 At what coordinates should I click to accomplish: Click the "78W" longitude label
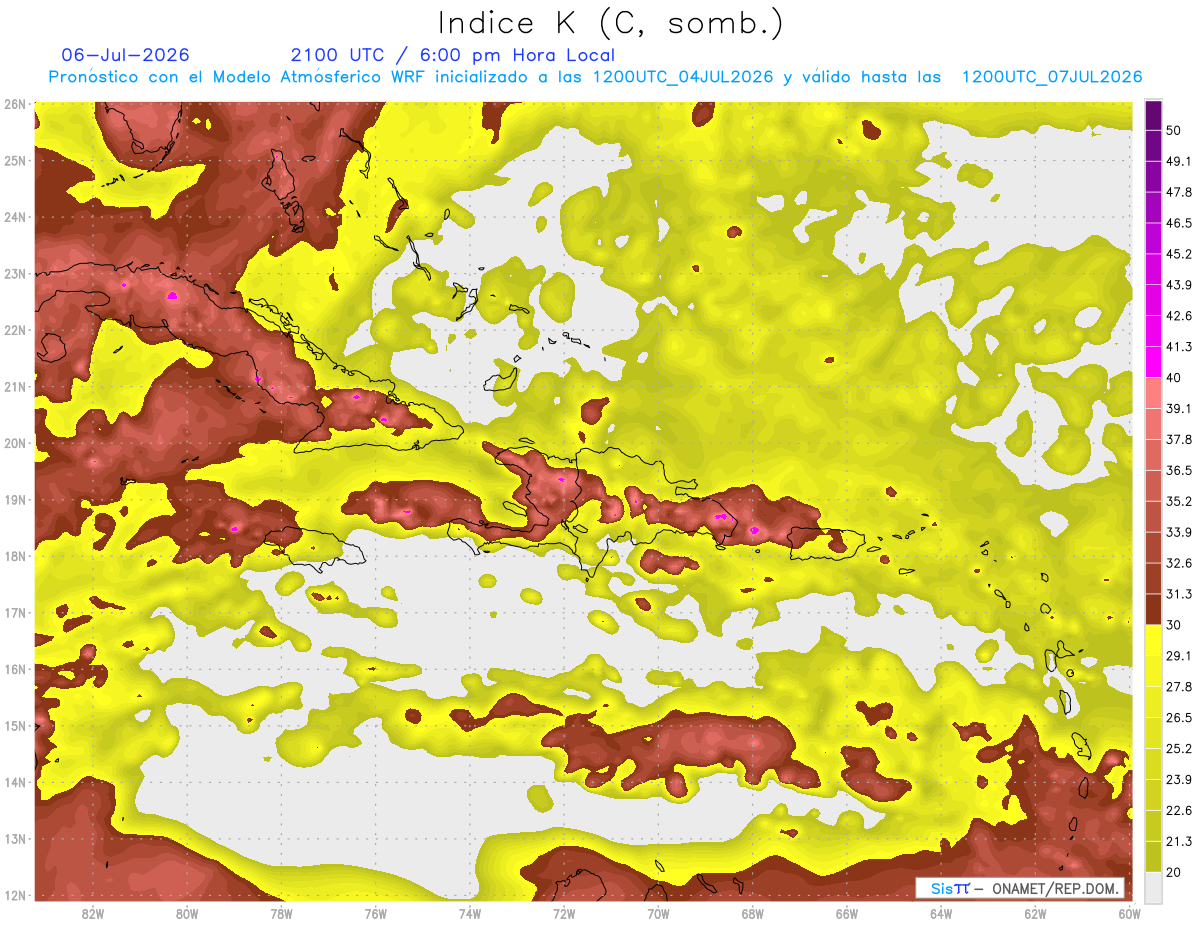281,914
